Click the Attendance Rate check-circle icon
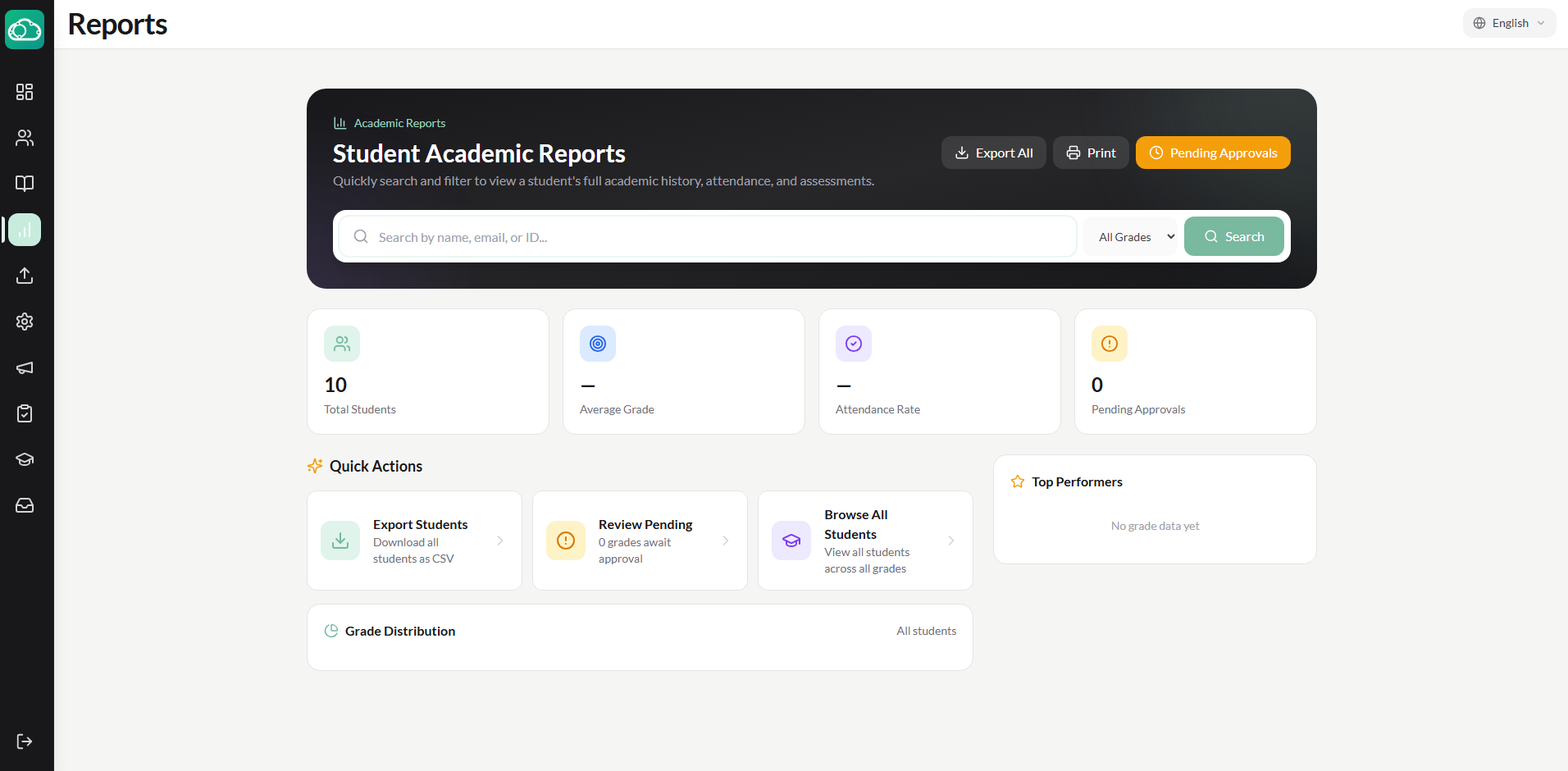The image size is (1568, 771). click(854, 344)
